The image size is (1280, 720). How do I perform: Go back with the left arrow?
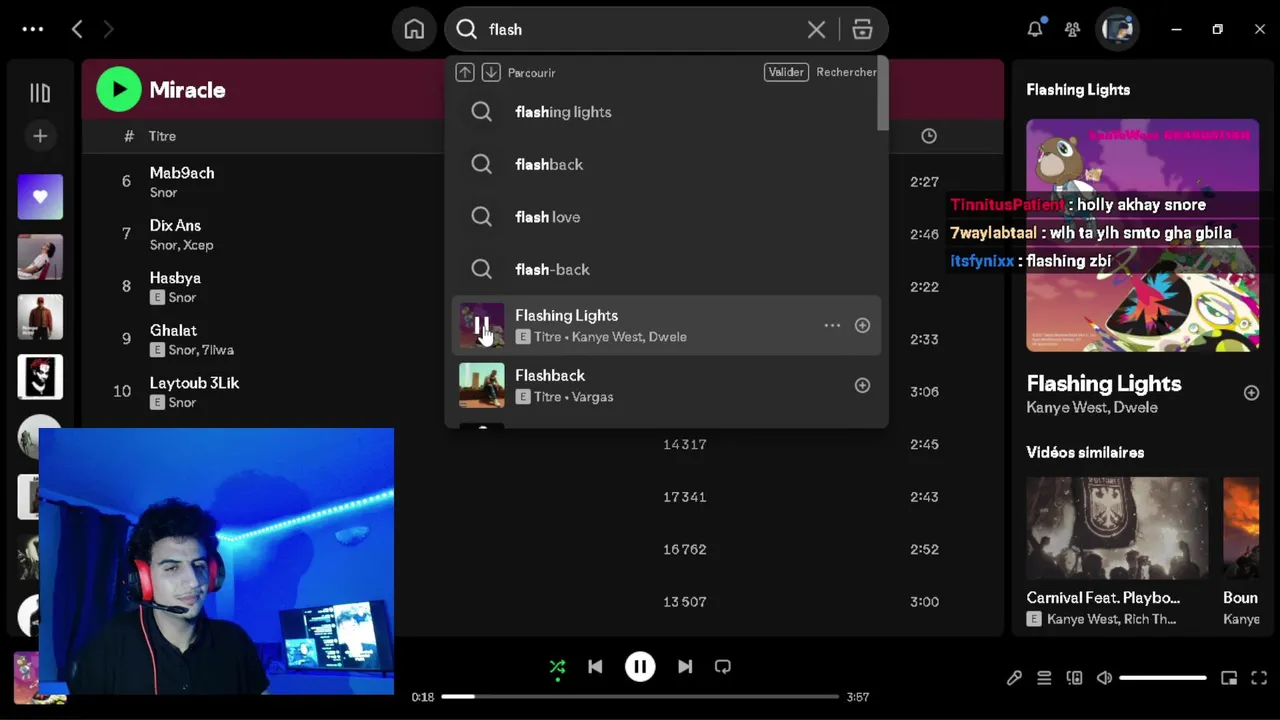(x=77, y=29)
